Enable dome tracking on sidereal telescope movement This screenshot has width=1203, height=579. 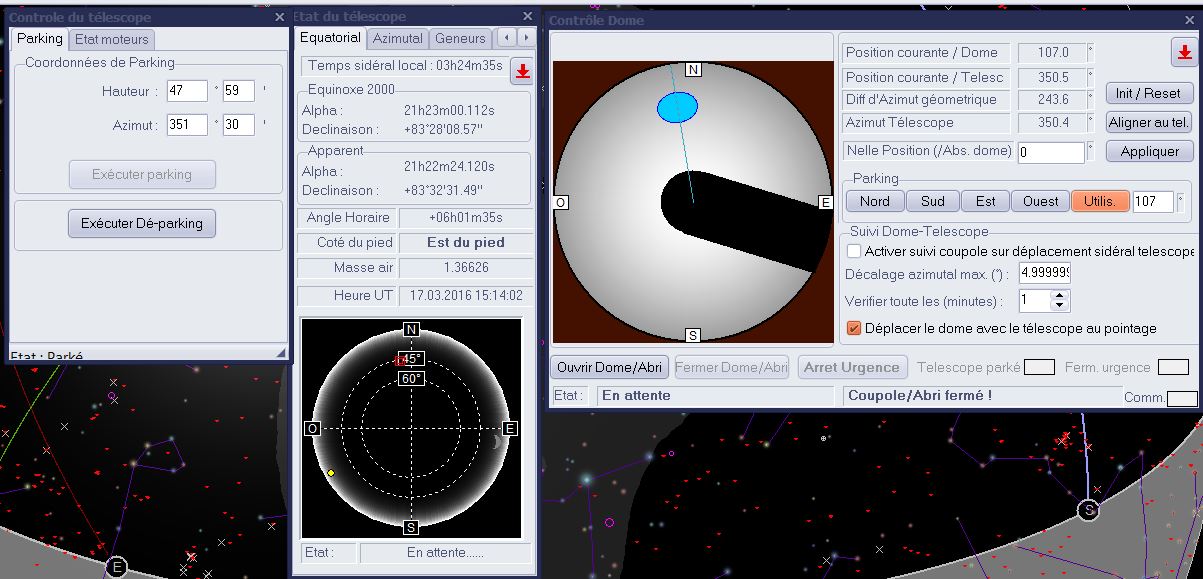[854, 251]
